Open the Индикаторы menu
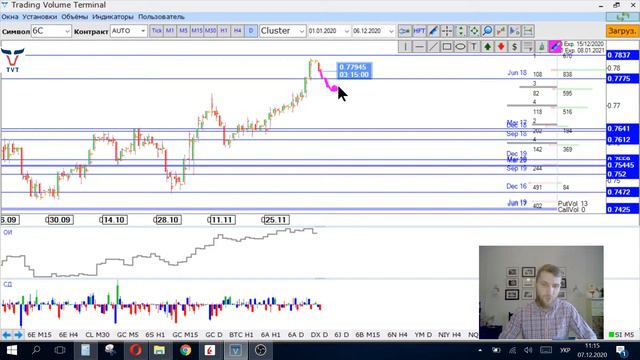 point(113,17)
